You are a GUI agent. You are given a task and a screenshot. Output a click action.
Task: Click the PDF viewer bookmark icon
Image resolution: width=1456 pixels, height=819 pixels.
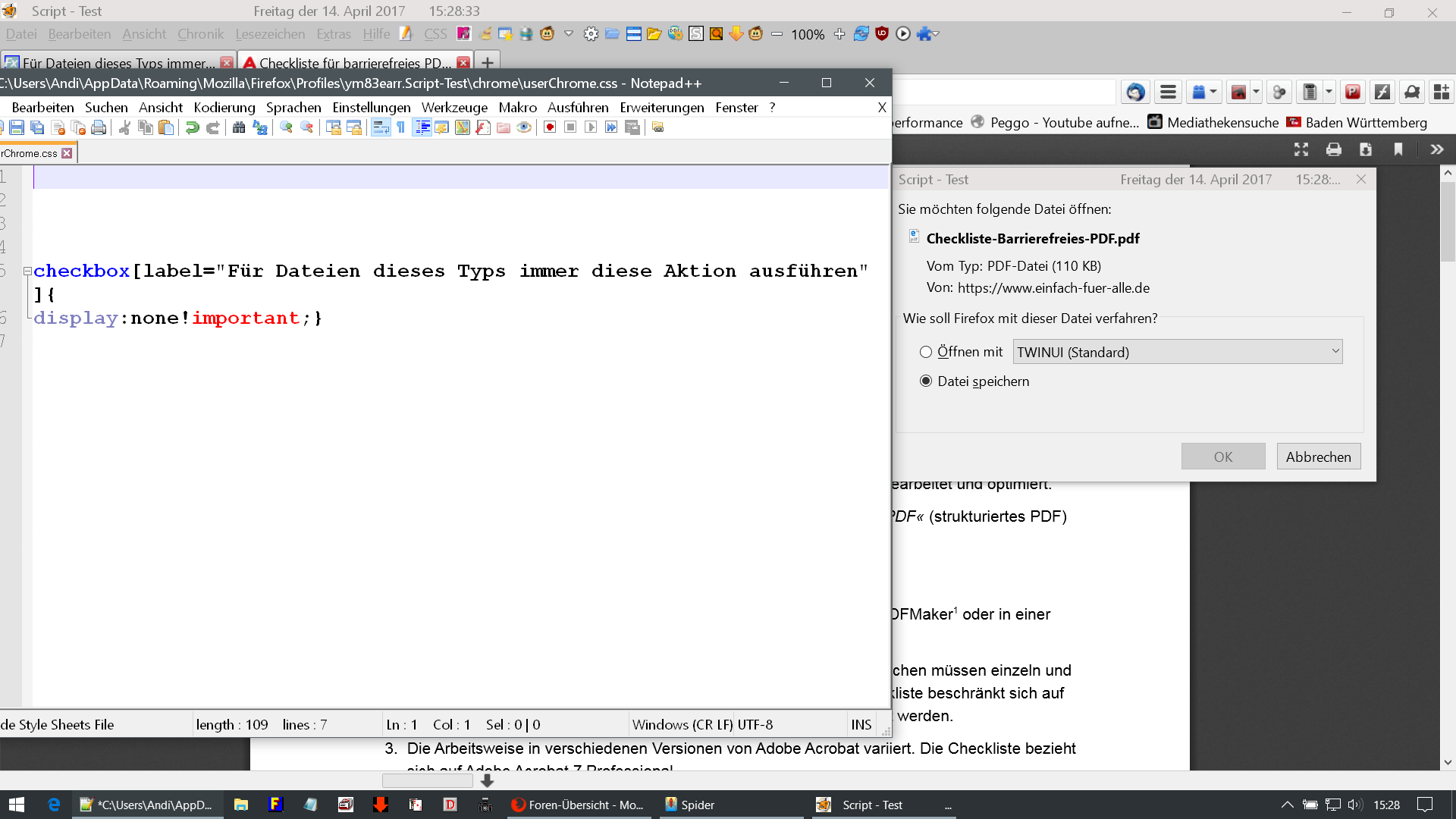point(1398,149)
